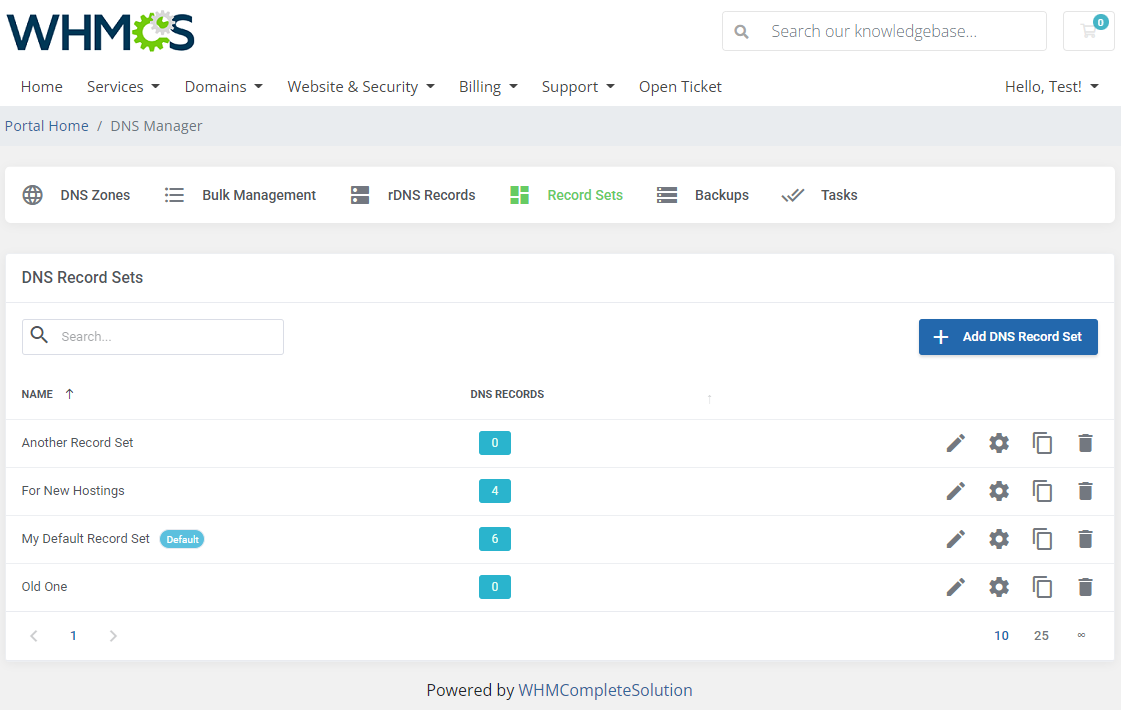The height and width of the screenshot is (710, 1121).
Task: Sort by Name using the arrow
Action: tap(69, 394)
